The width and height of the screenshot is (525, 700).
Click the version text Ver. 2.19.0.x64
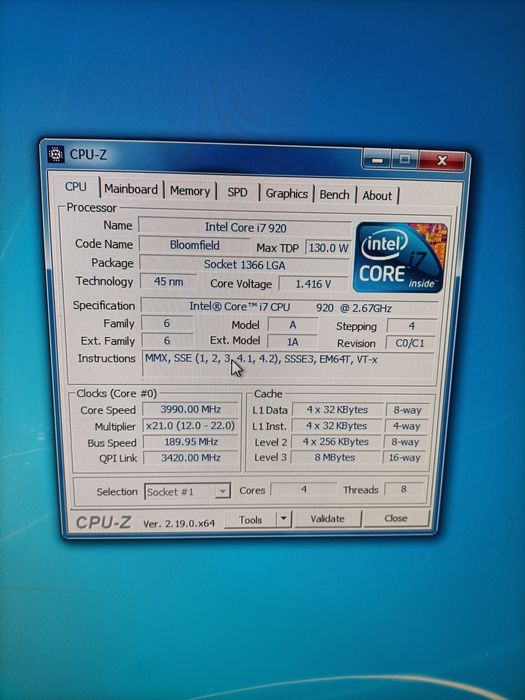(x=179, y=523)
